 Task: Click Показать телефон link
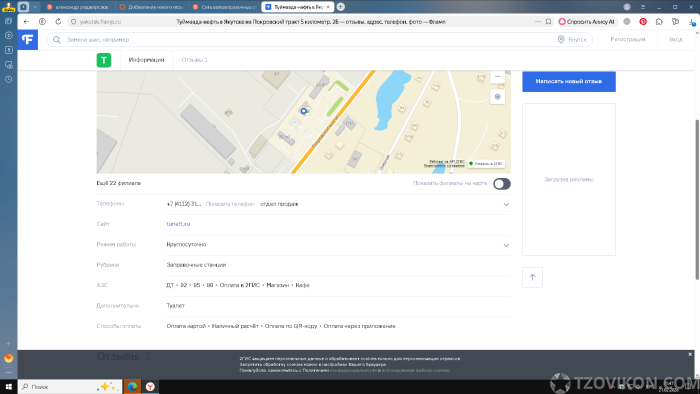230,204
